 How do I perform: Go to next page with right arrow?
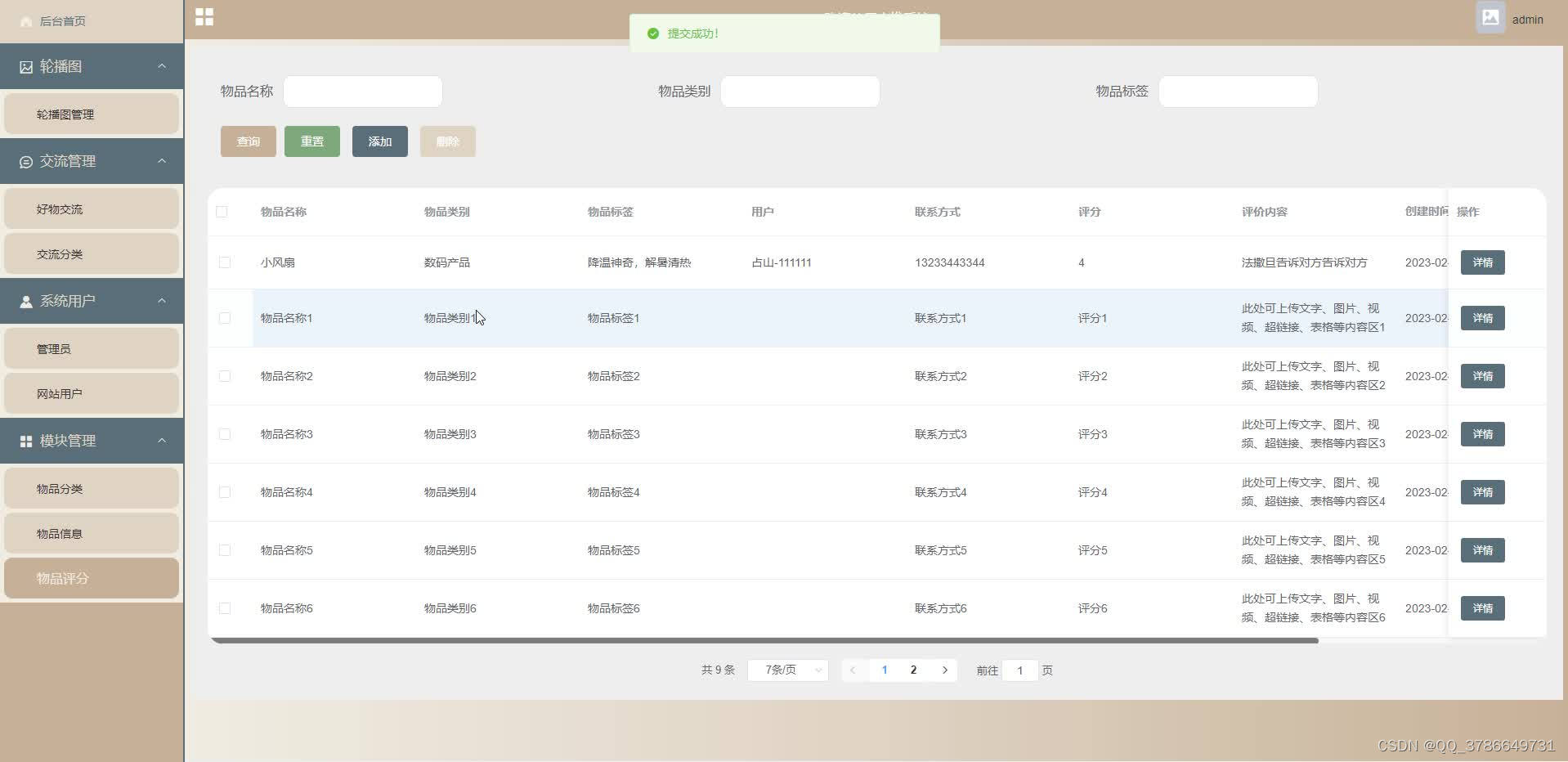[945, 670]
